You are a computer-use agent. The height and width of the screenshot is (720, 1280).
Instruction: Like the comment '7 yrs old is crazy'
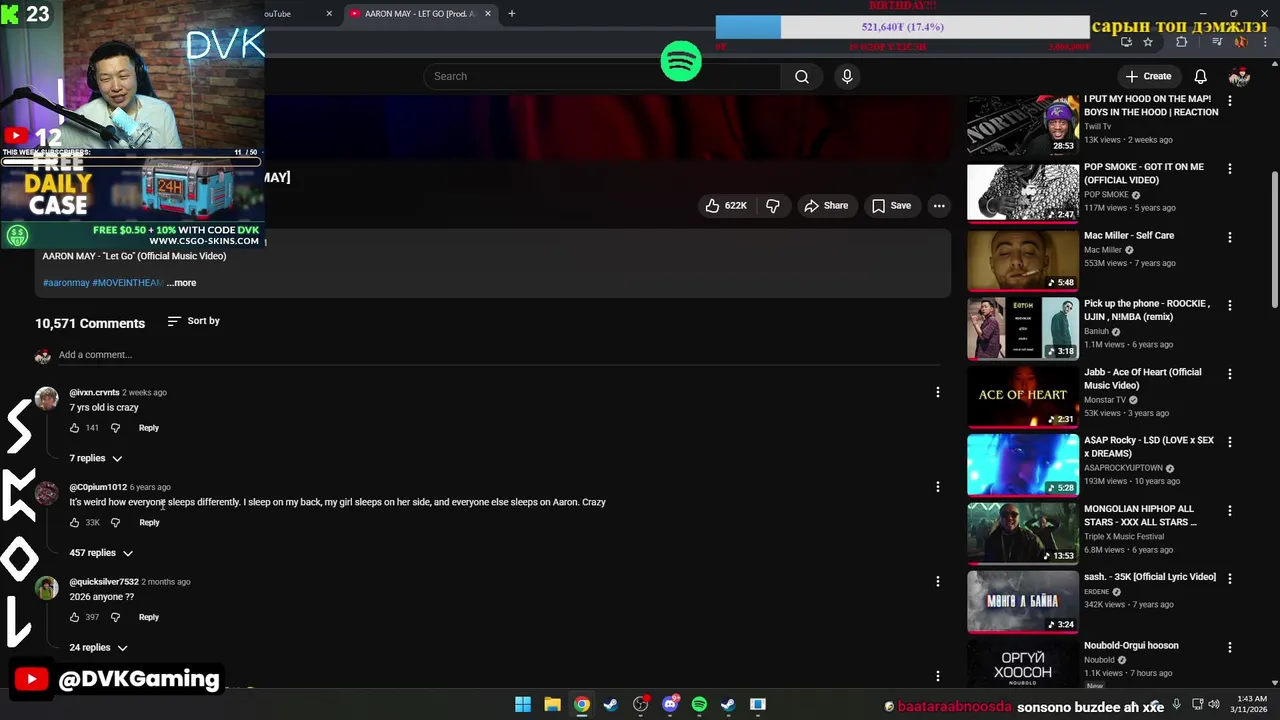pos(75,428)
